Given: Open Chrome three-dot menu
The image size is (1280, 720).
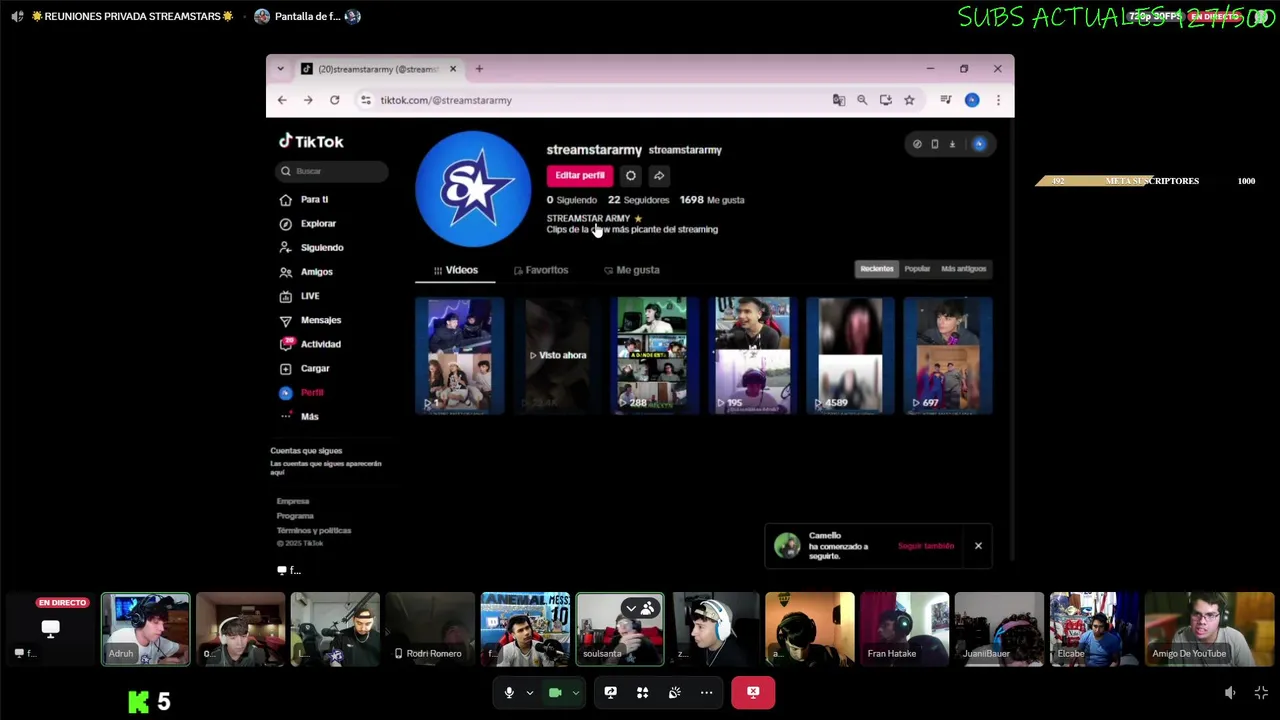Looking at the screenshot, I should pyautogui.click(x=998, y=100).
